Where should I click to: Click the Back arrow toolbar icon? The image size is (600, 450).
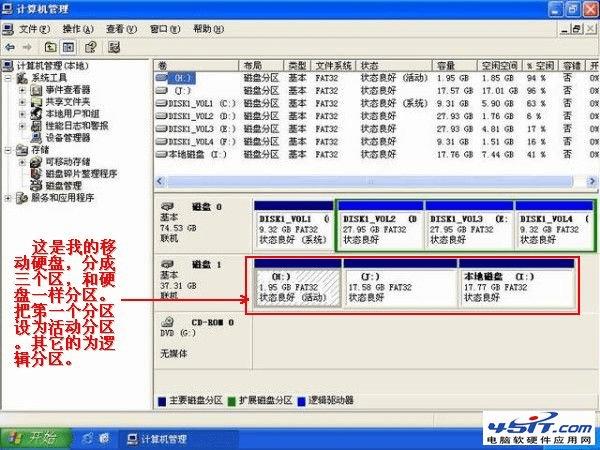pyautogui.click(x=10, y=47)
